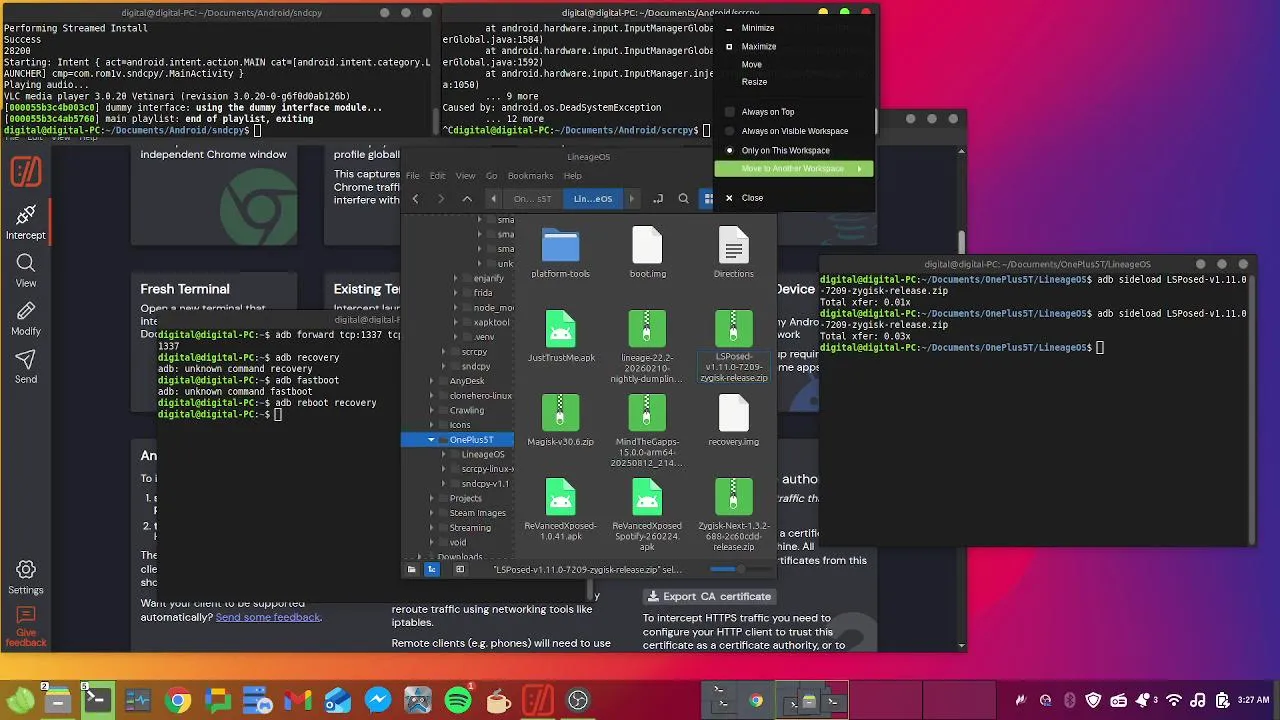This screenshot has height=720, width=1280.
Task: Open Messenger from the taskbar
Action: point(378,701)
